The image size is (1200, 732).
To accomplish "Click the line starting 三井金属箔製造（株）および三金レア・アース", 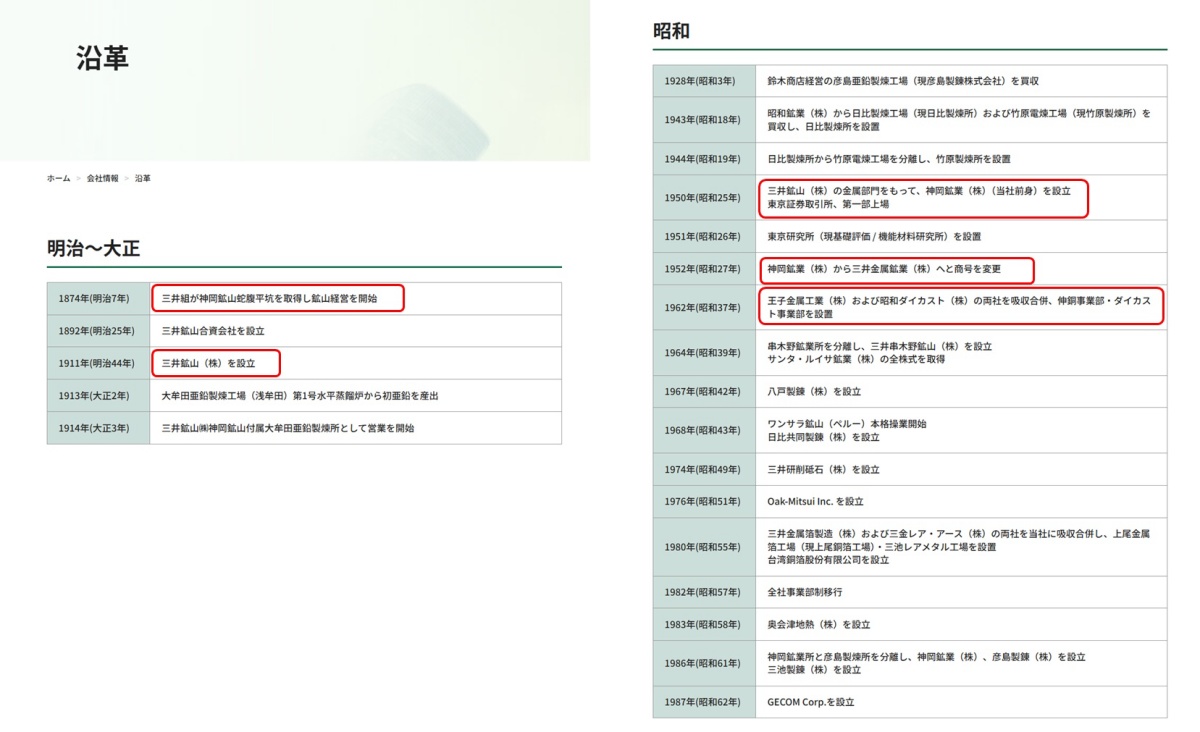I will pos(959,534).
